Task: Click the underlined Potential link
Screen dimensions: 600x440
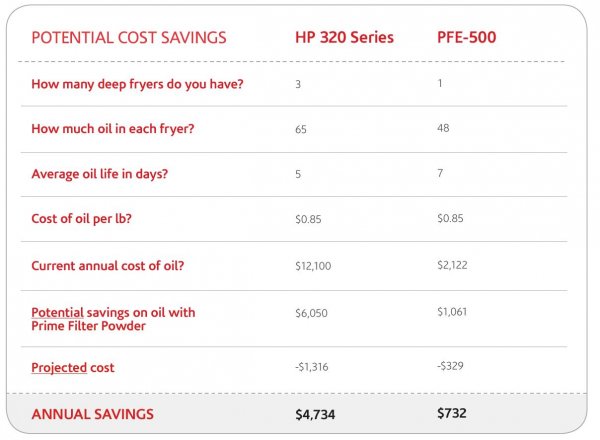Action: [x=58, y=312]
